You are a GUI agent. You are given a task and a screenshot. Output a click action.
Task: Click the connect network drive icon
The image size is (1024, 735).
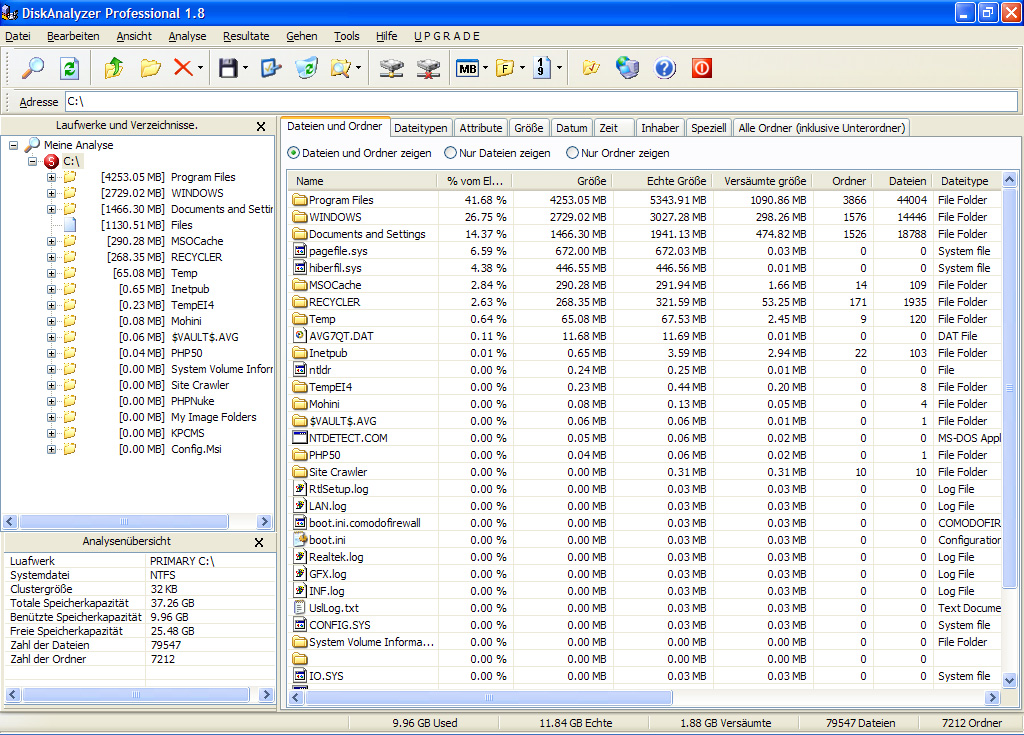(391, 68)
